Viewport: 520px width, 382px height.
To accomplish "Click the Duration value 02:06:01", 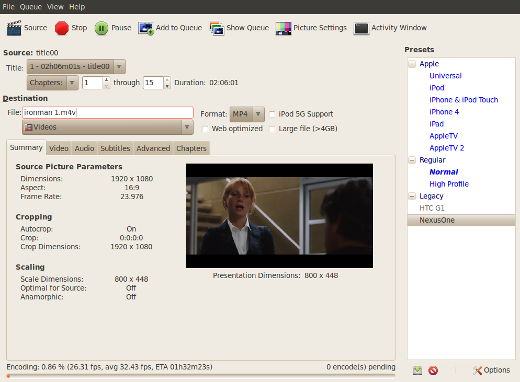I will point(224,83).
